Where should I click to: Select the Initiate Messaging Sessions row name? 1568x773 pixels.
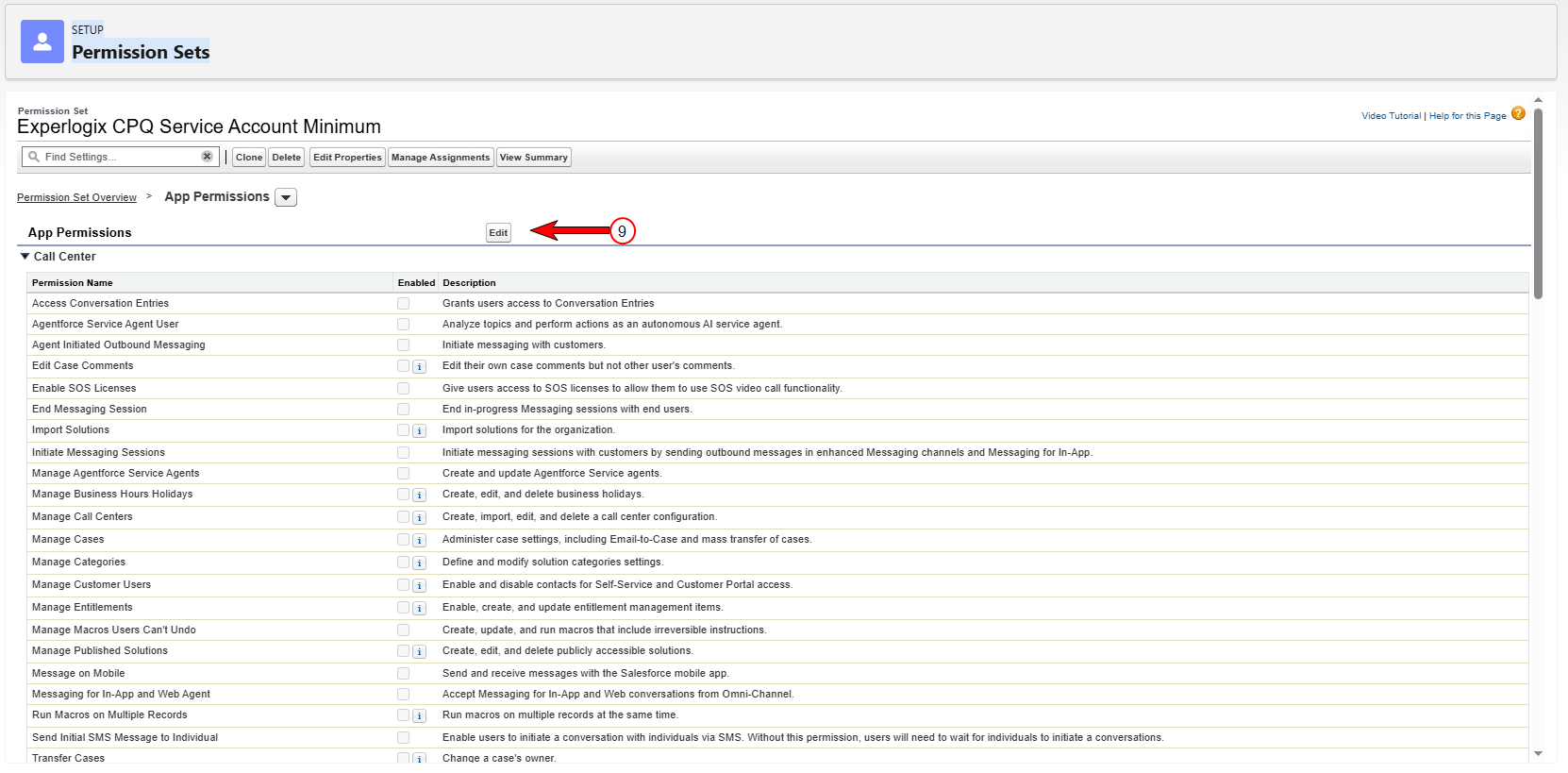pos(98,452)
